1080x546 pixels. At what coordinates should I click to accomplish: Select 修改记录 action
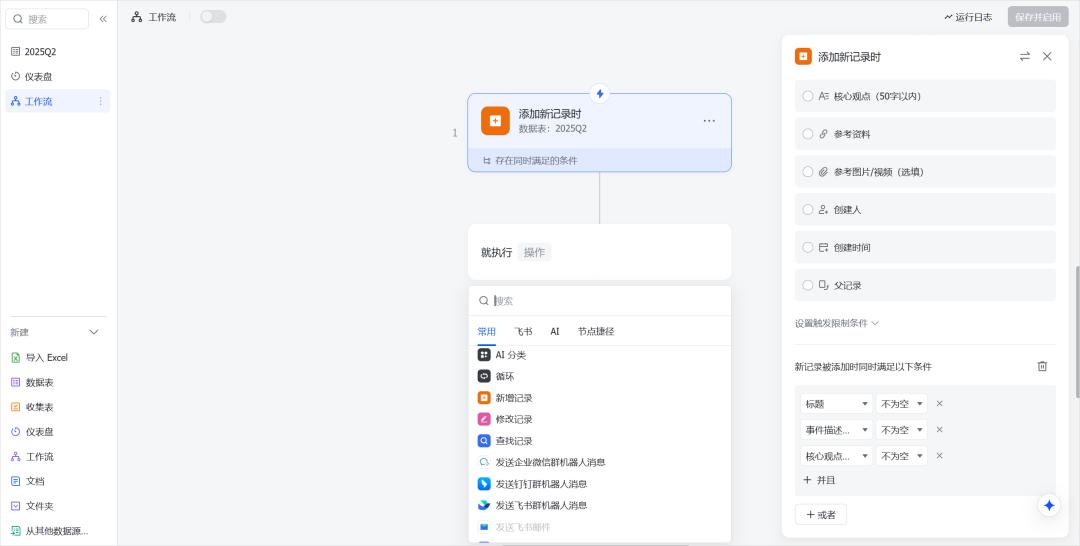(x=599, y=419)
